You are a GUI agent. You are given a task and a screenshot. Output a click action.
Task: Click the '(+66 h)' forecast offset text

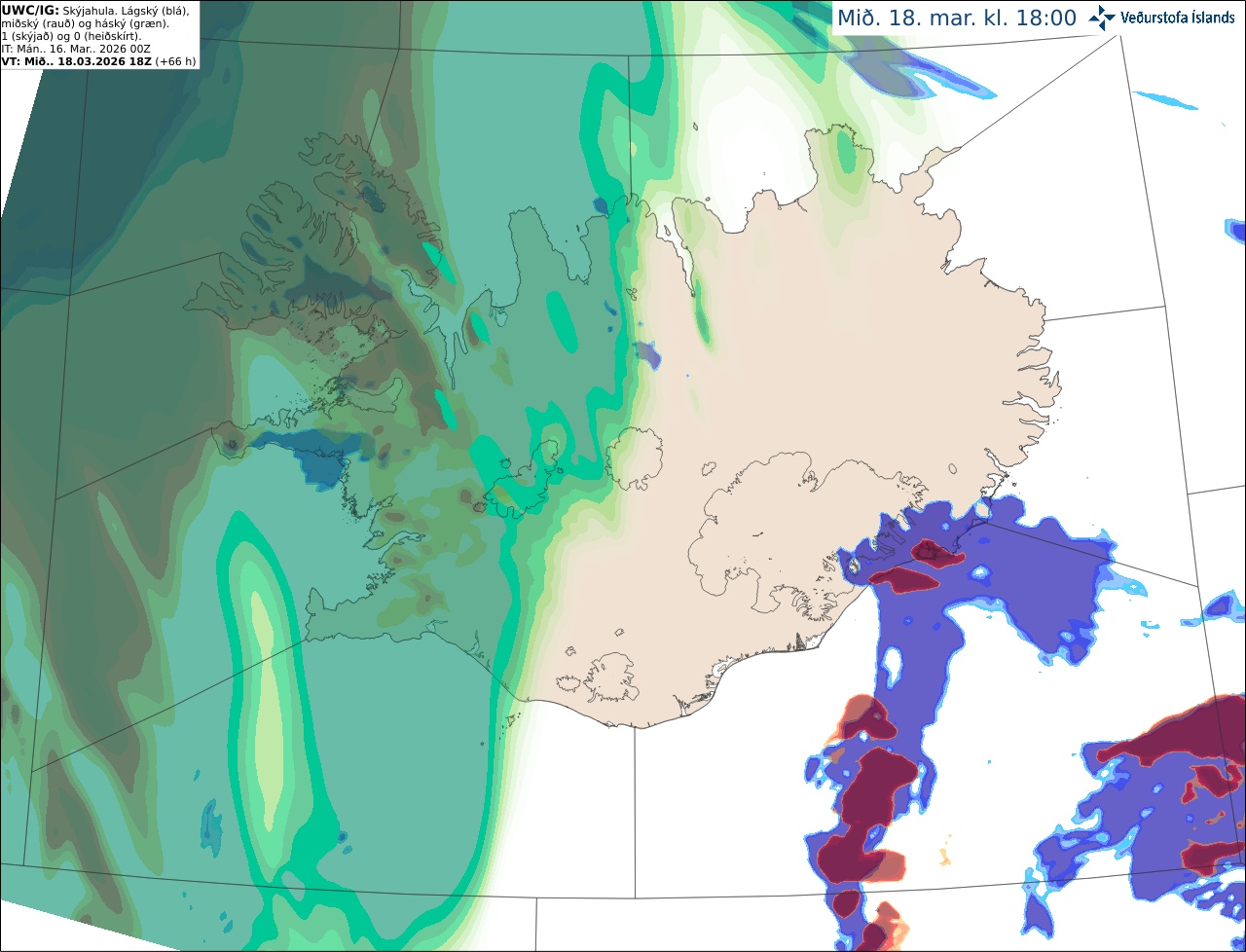[x=175, y=60]
